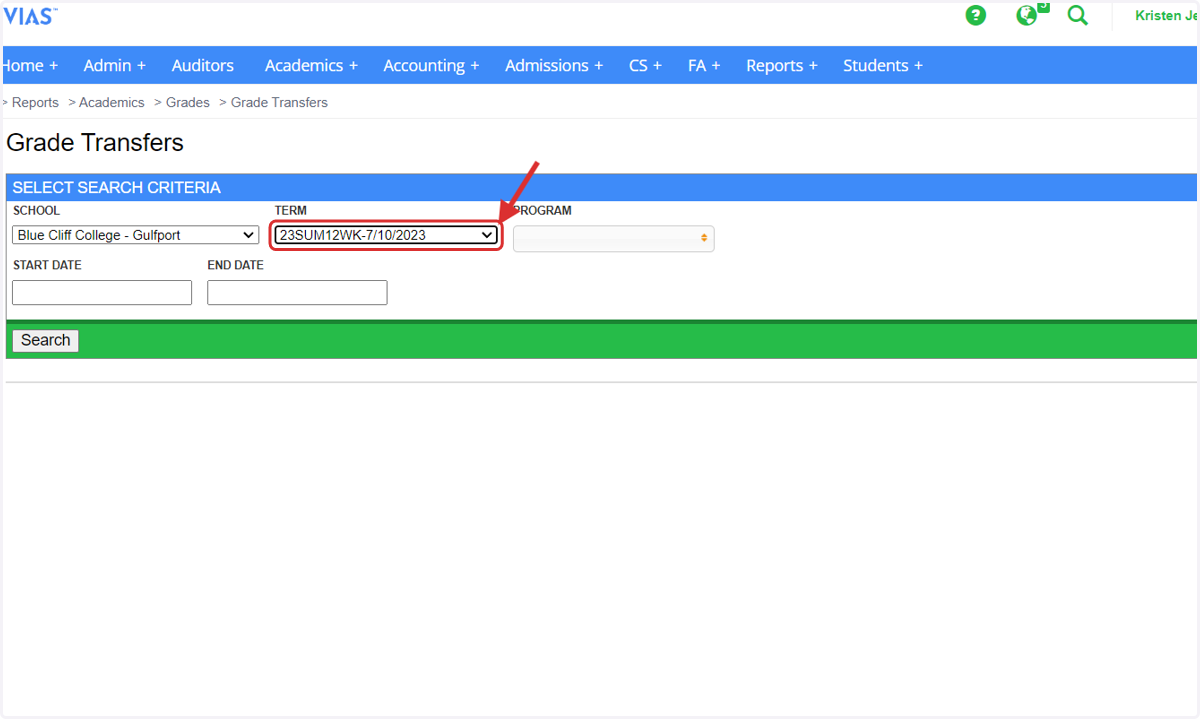Screen dimensions: 1200x719
Task: Go to the Auditors menu item
Action: coord(203,66)
